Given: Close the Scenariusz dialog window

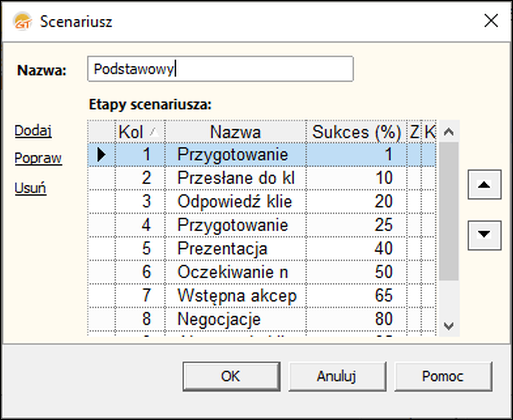Looking at the screenshot, I should [491, 21].
